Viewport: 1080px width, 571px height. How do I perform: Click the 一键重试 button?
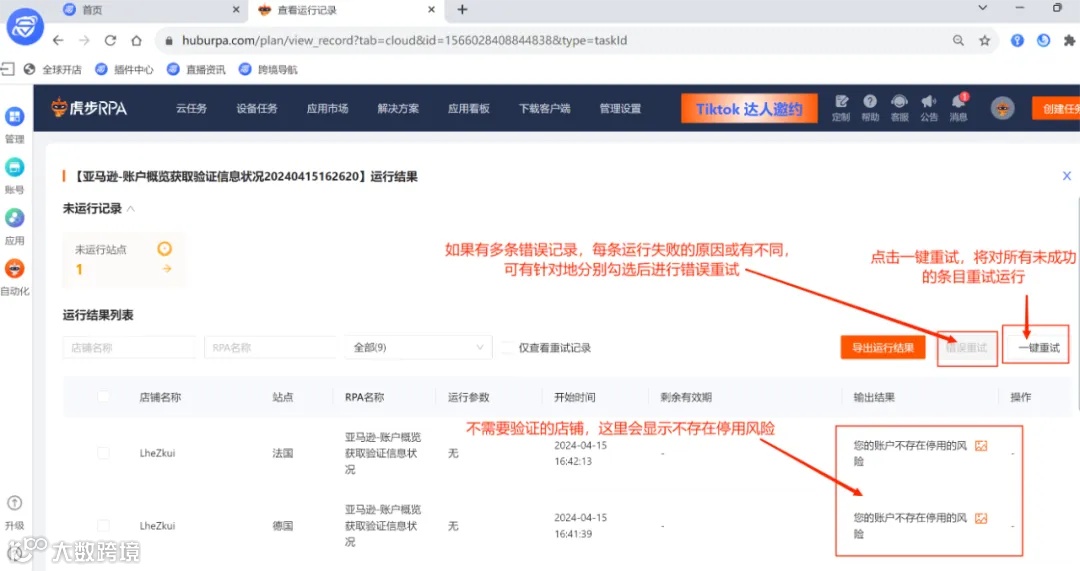pyautogui.click(x=1039, y=348)
